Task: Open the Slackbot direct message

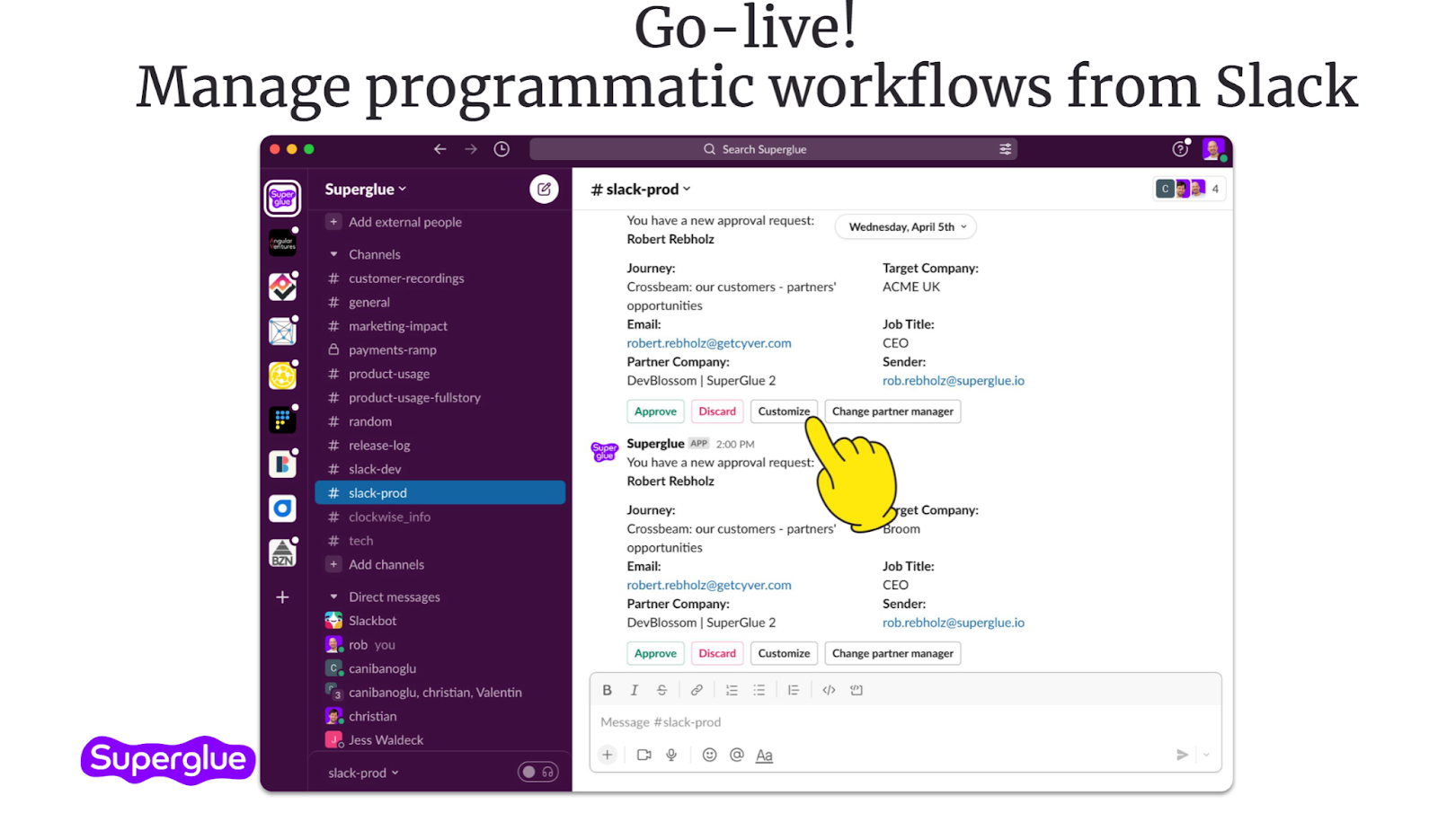Action: coord(370,620)
